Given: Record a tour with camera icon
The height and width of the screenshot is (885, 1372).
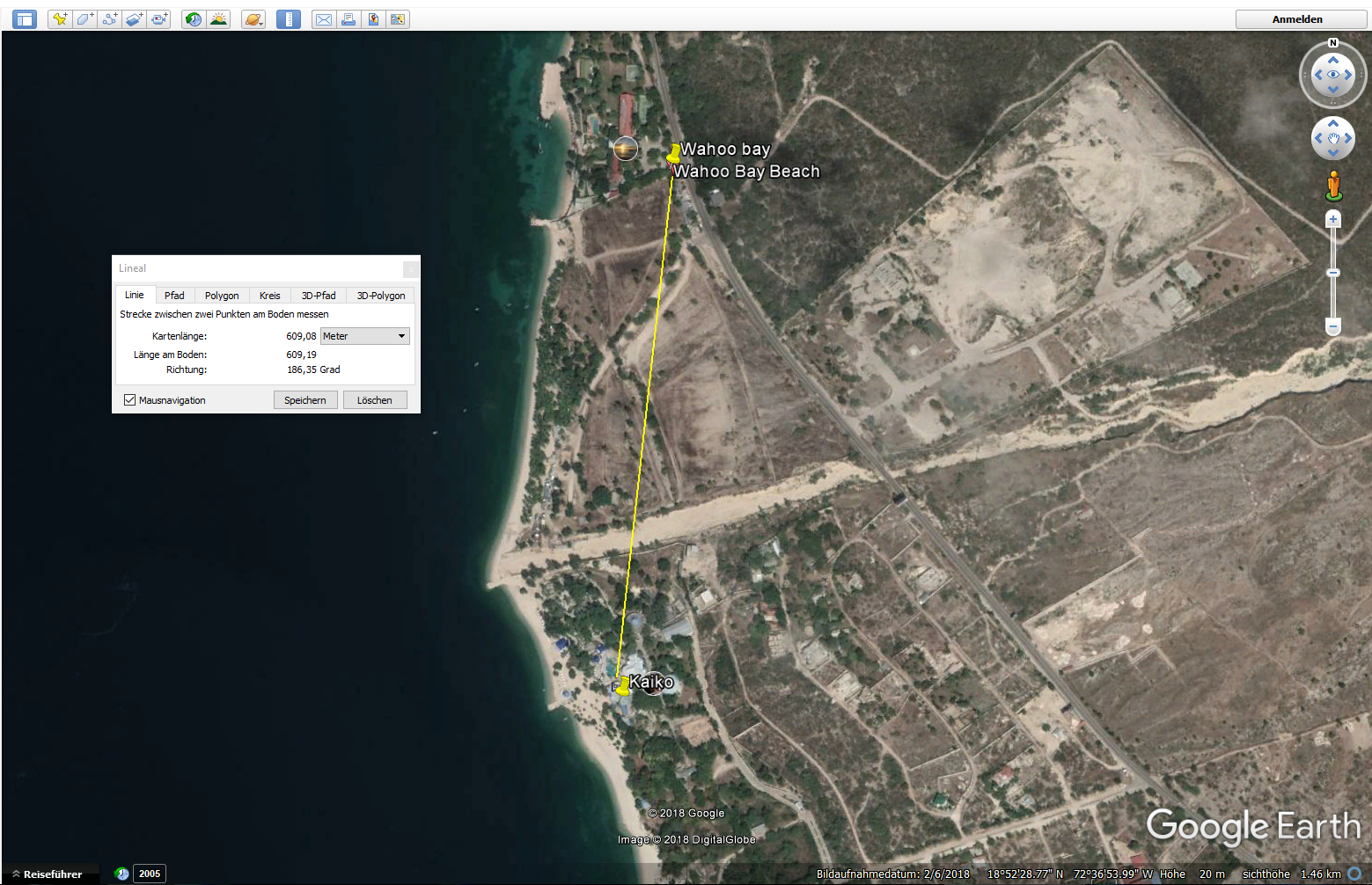Looking at the screenshot, I should (158, 18).
